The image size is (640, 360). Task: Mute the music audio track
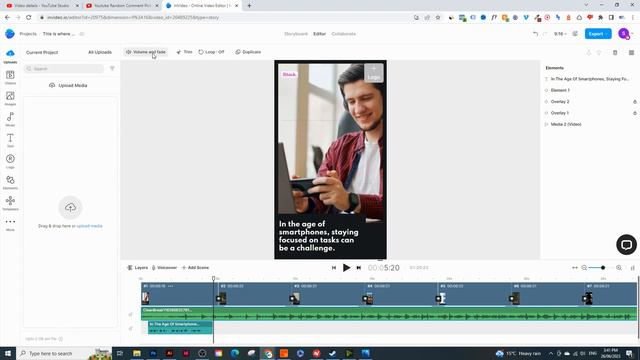pyautogui.click(x=131, y=314)
